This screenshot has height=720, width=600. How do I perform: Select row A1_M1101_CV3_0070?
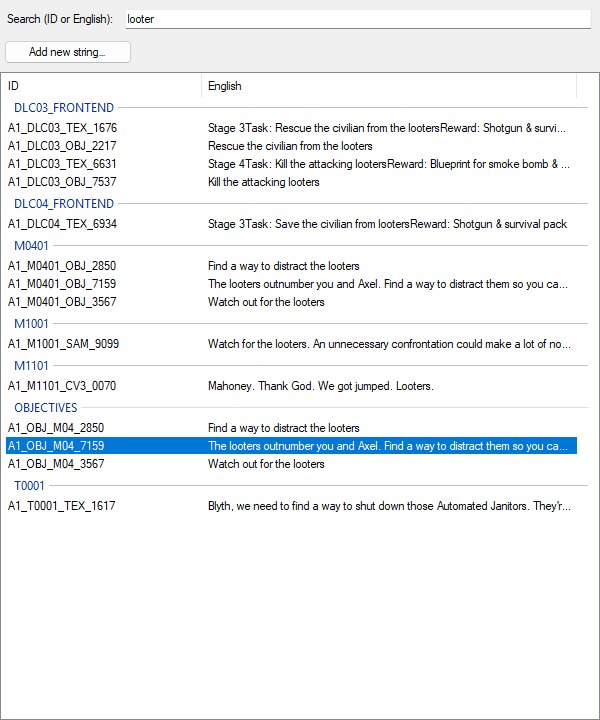coord(291,386)
